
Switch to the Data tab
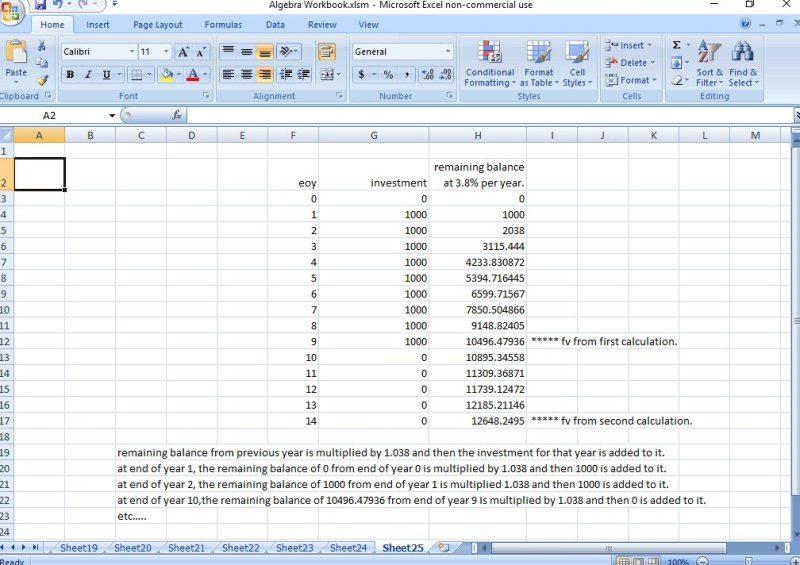pos(275,24)
